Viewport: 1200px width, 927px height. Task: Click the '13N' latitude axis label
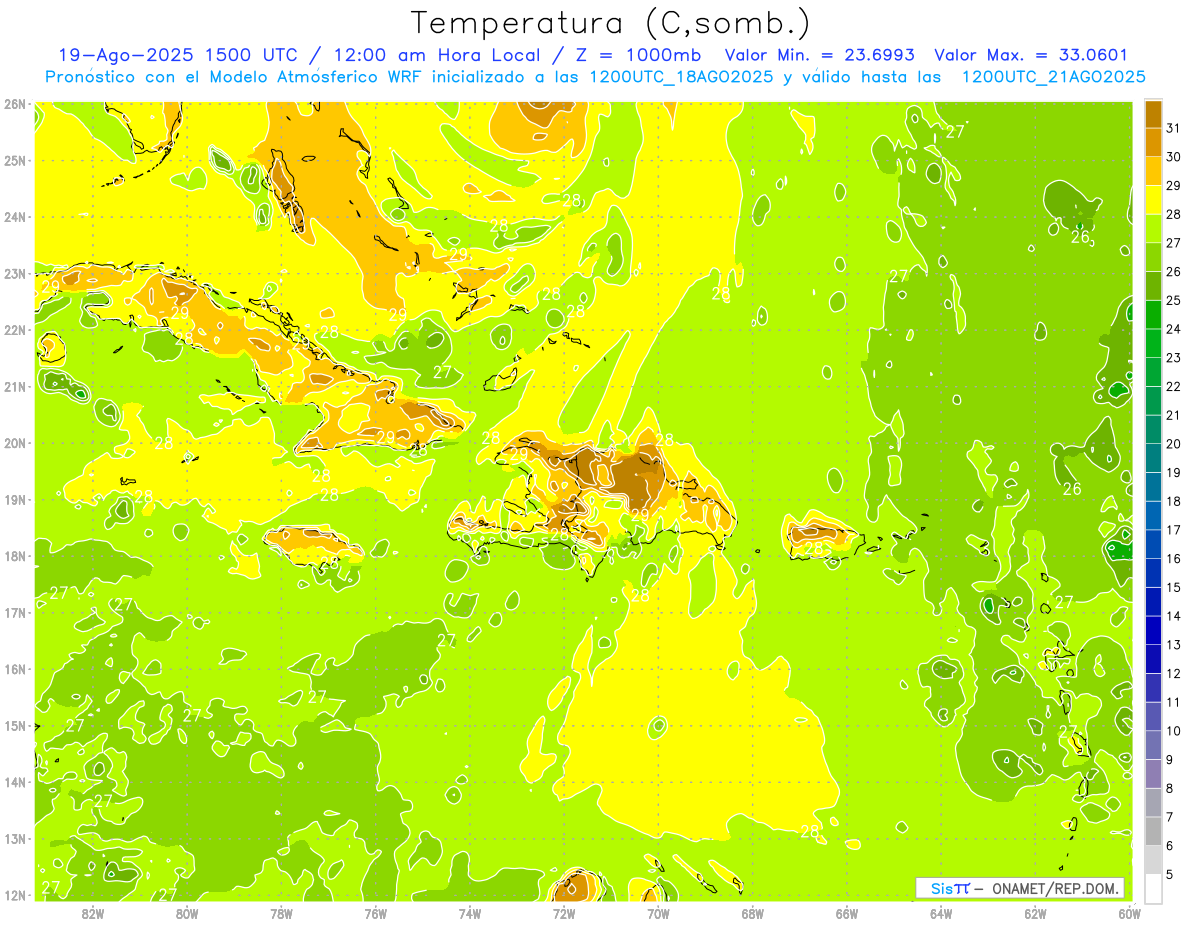pyautogui.click(x=15, y=838)
